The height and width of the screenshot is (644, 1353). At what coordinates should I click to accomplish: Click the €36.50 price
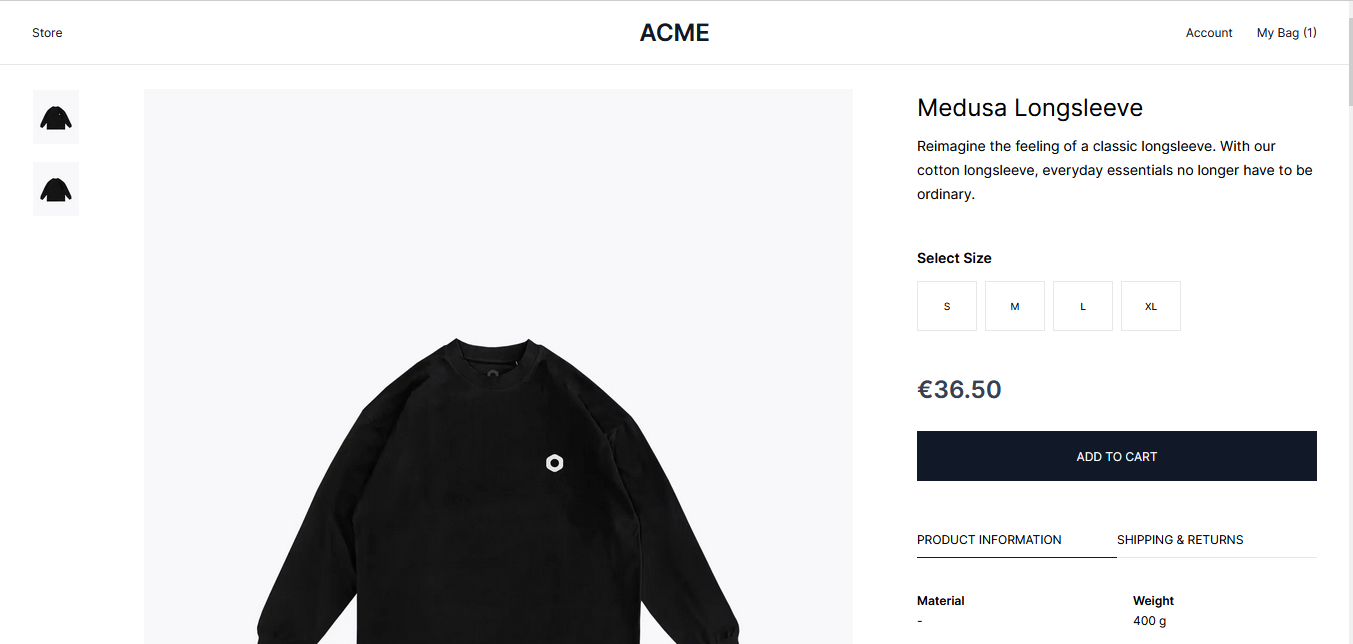click(x=959, y=389)
